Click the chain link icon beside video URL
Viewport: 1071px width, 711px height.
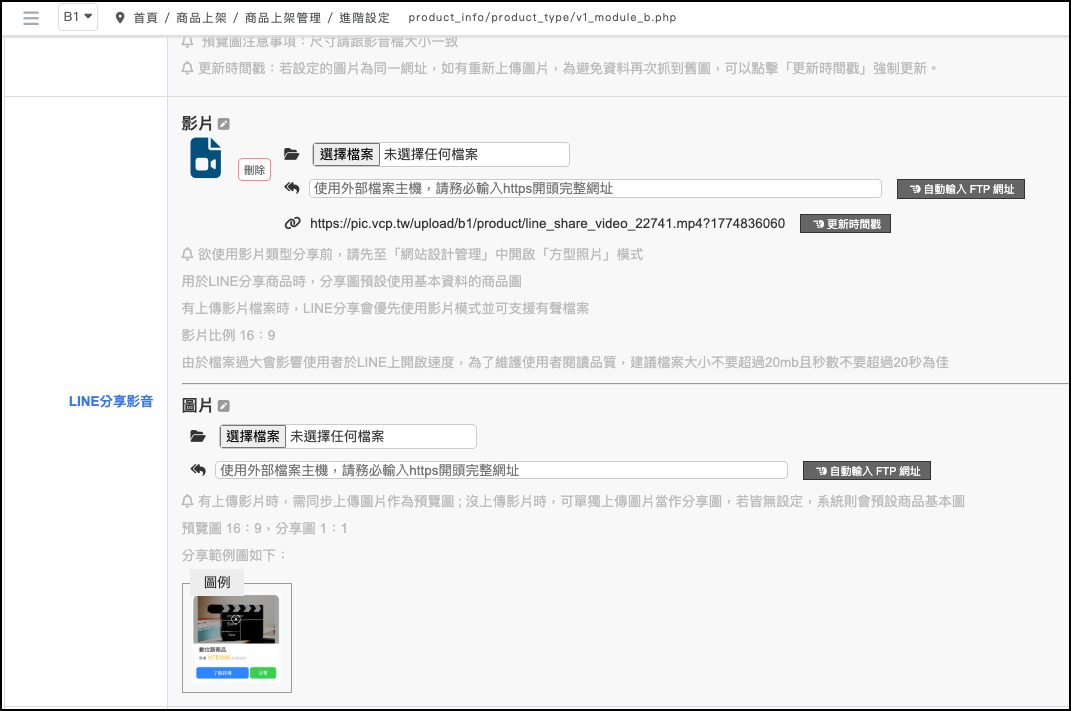[x=292, y=223]
